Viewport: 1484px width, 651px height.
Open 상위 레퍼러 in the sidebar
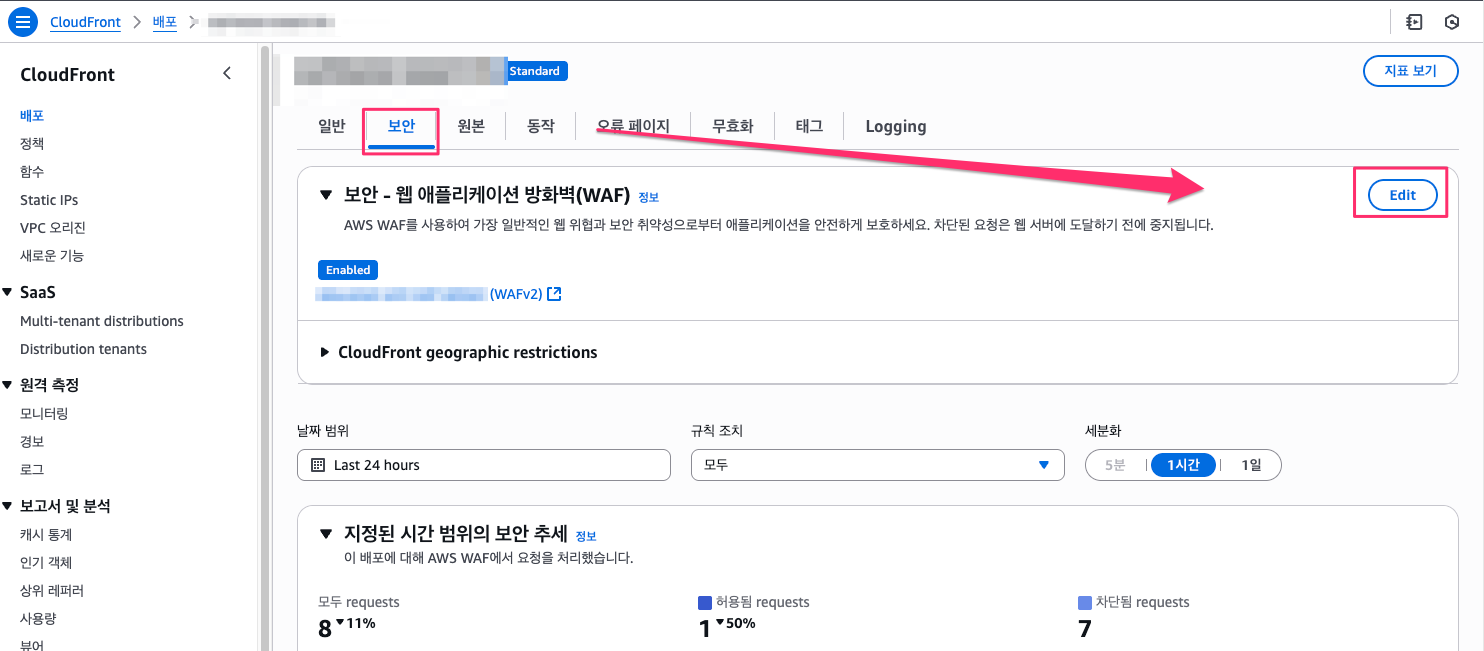pyautogui.click(x=52, y=591)
